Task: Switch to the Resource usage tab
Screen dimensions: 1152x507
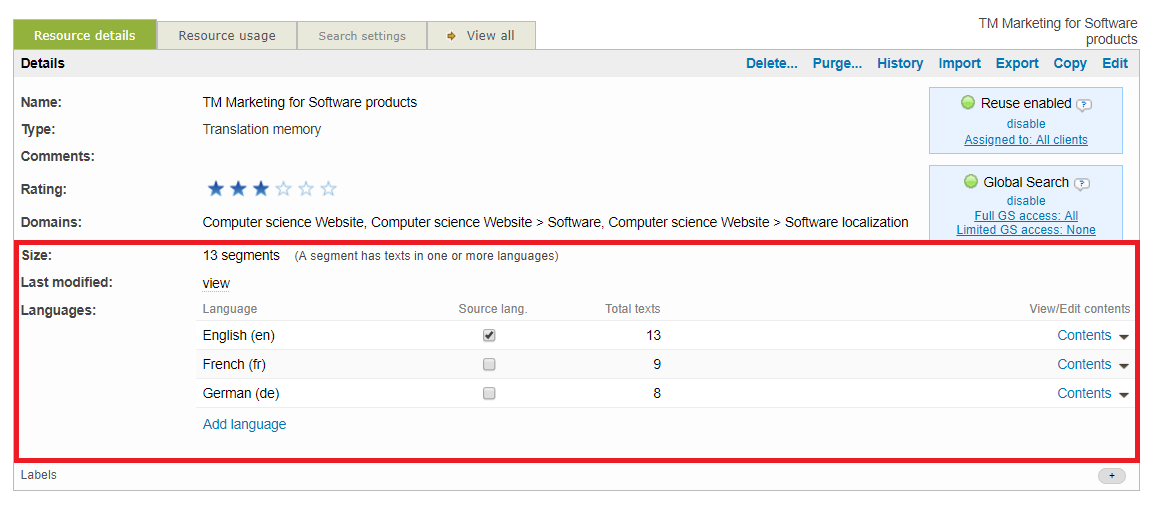Action: (x=227, y=35)
